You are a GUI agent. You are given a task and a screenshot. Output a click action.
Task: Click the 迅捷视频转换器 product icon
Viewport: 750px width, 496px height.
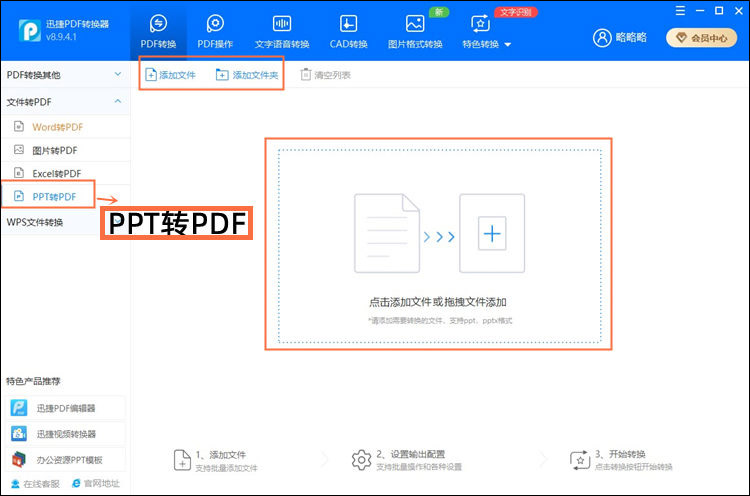point(19,434)
